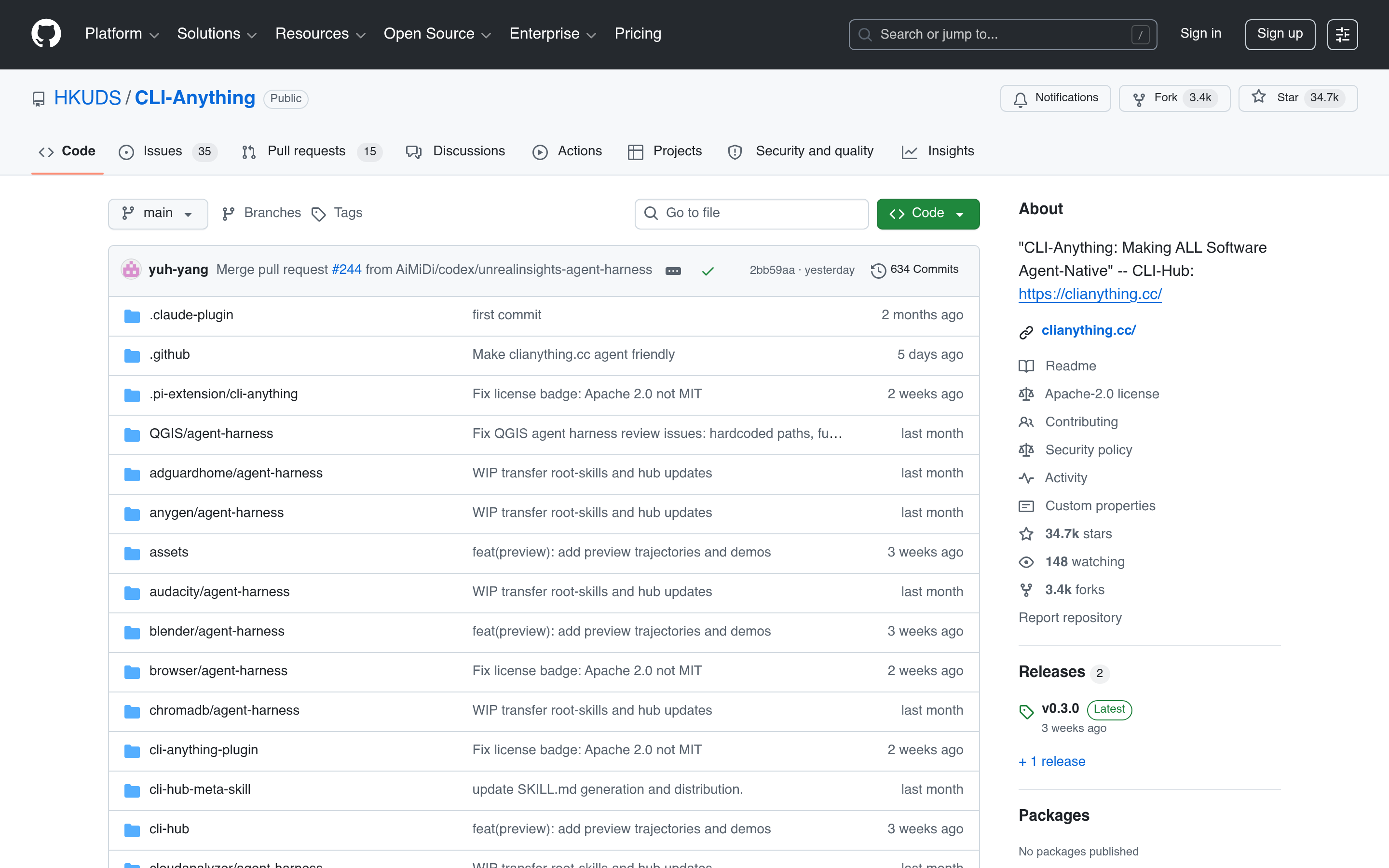
Task: Open commit hash 2bb59aa
Action: pos(772,271)
